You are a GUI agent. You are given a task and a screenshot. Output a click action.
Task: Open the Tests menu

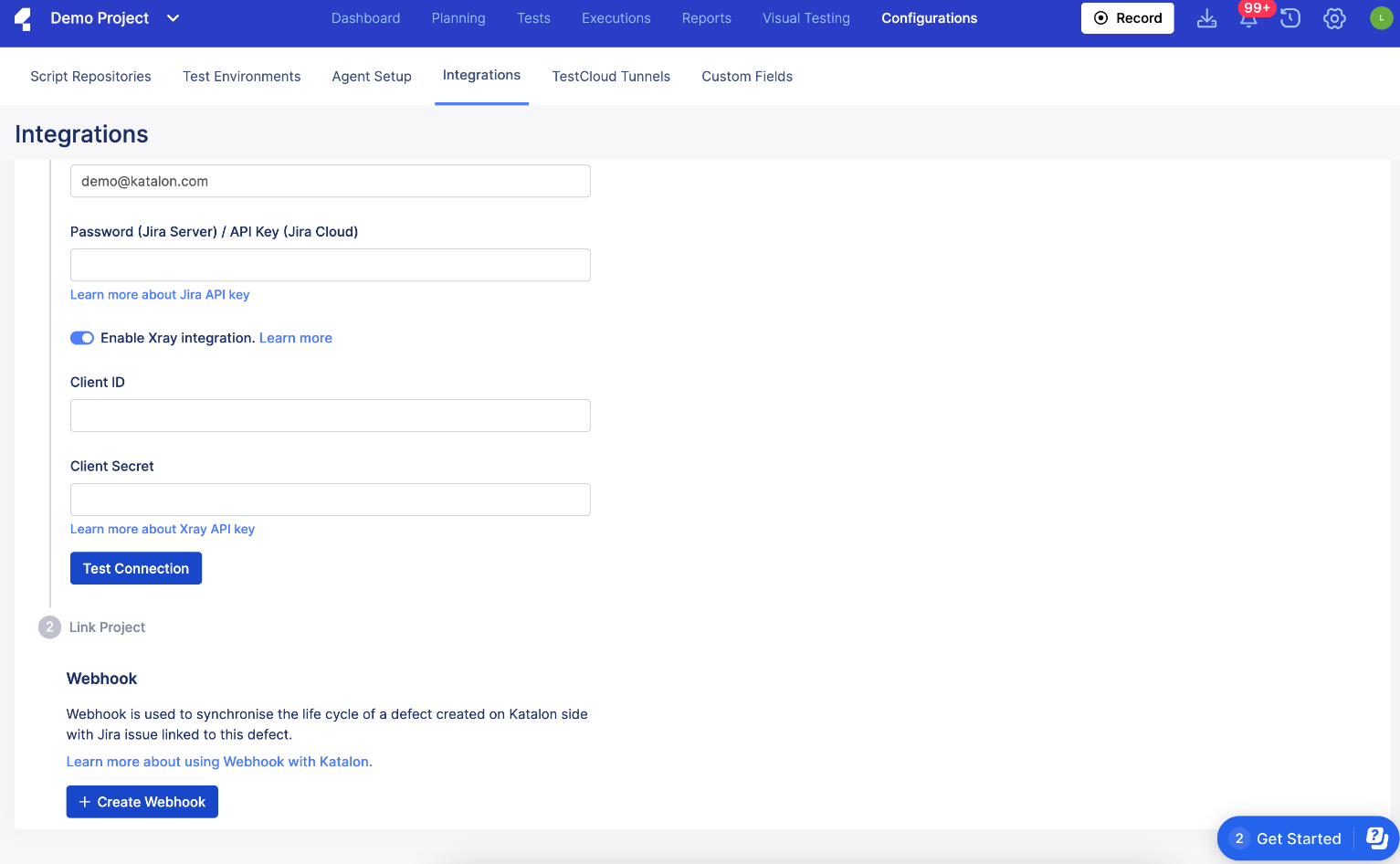tap(533, 18)
